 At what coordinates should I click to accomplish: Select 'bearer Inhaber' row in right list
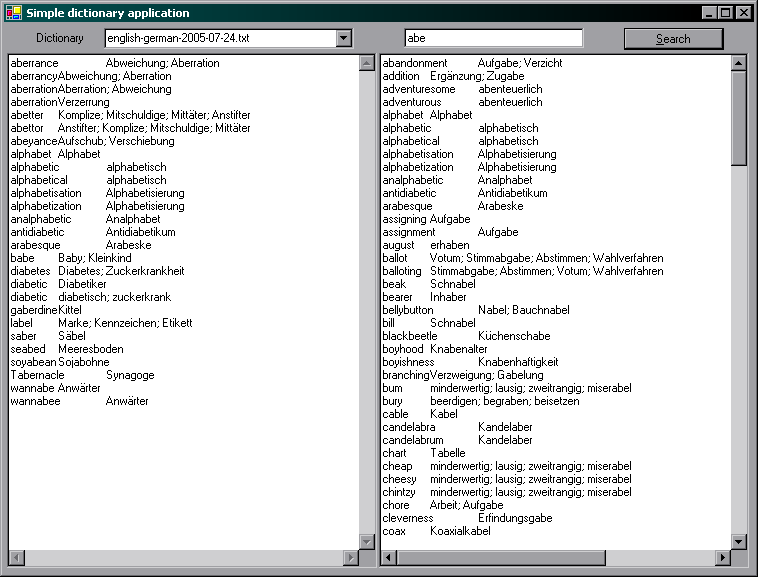(x=424, y=298)
